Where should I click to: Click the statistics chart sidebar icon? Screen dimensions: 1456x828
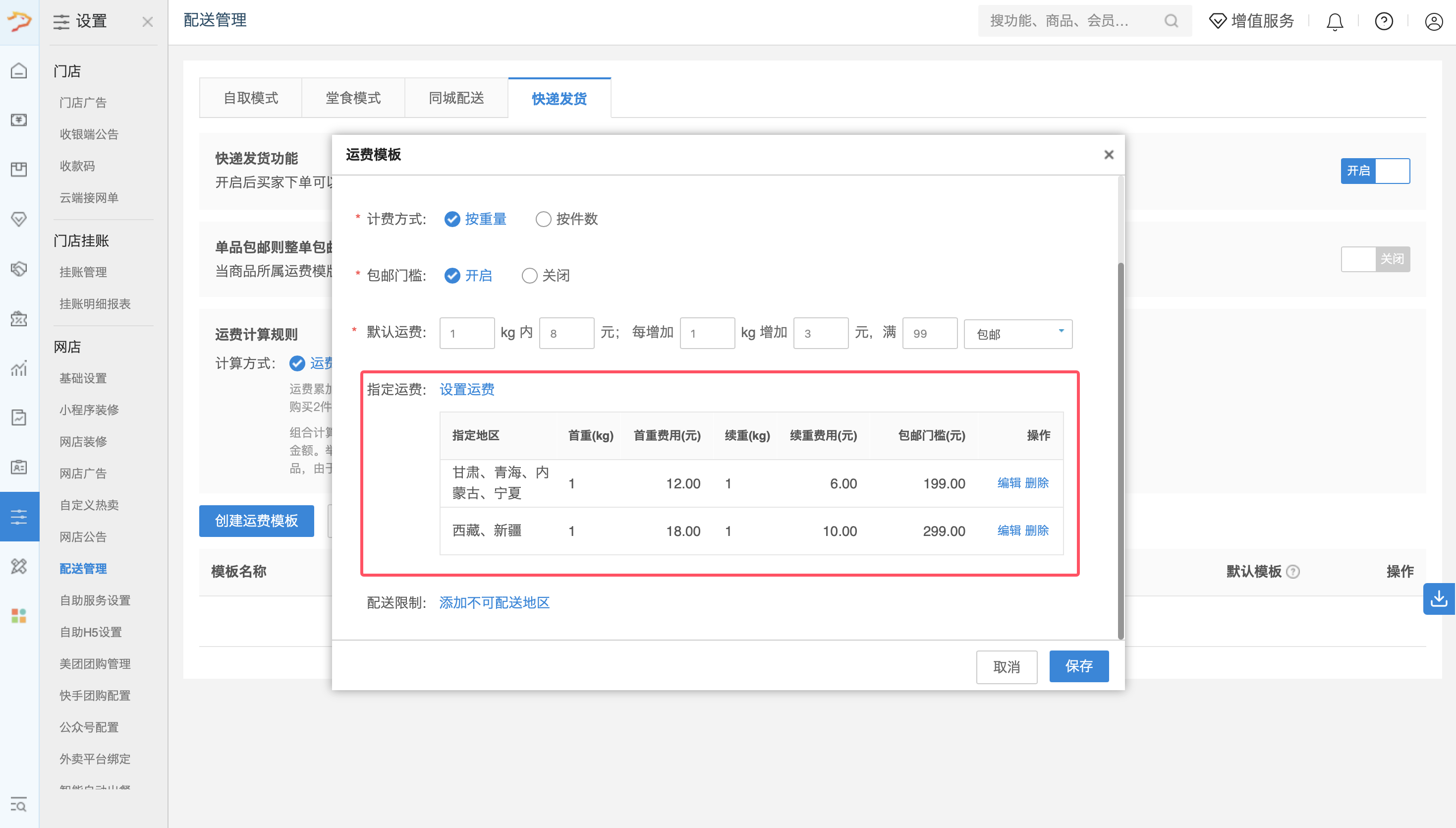click(19, 368)
